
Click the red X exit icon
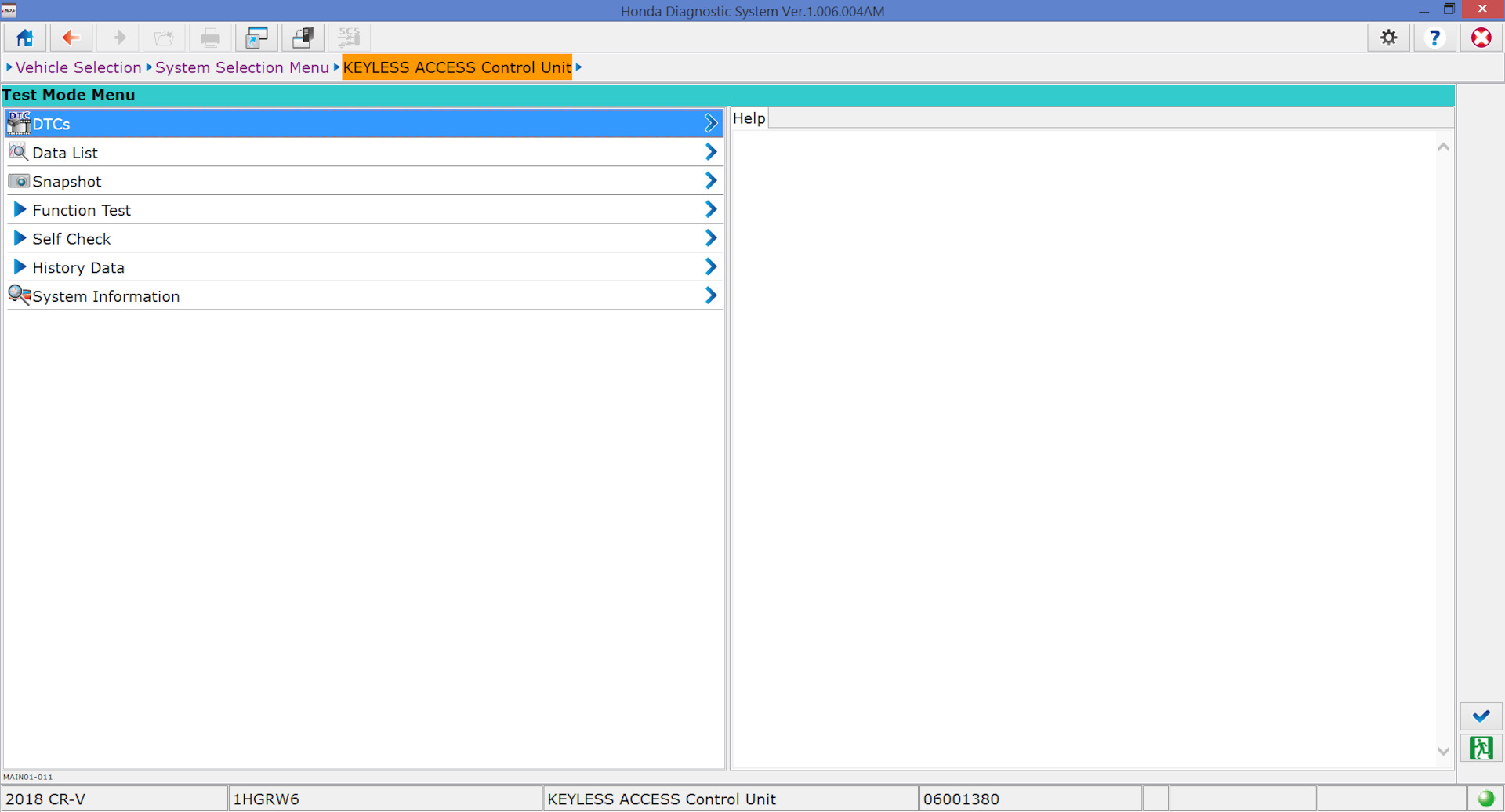point(1481,38)
